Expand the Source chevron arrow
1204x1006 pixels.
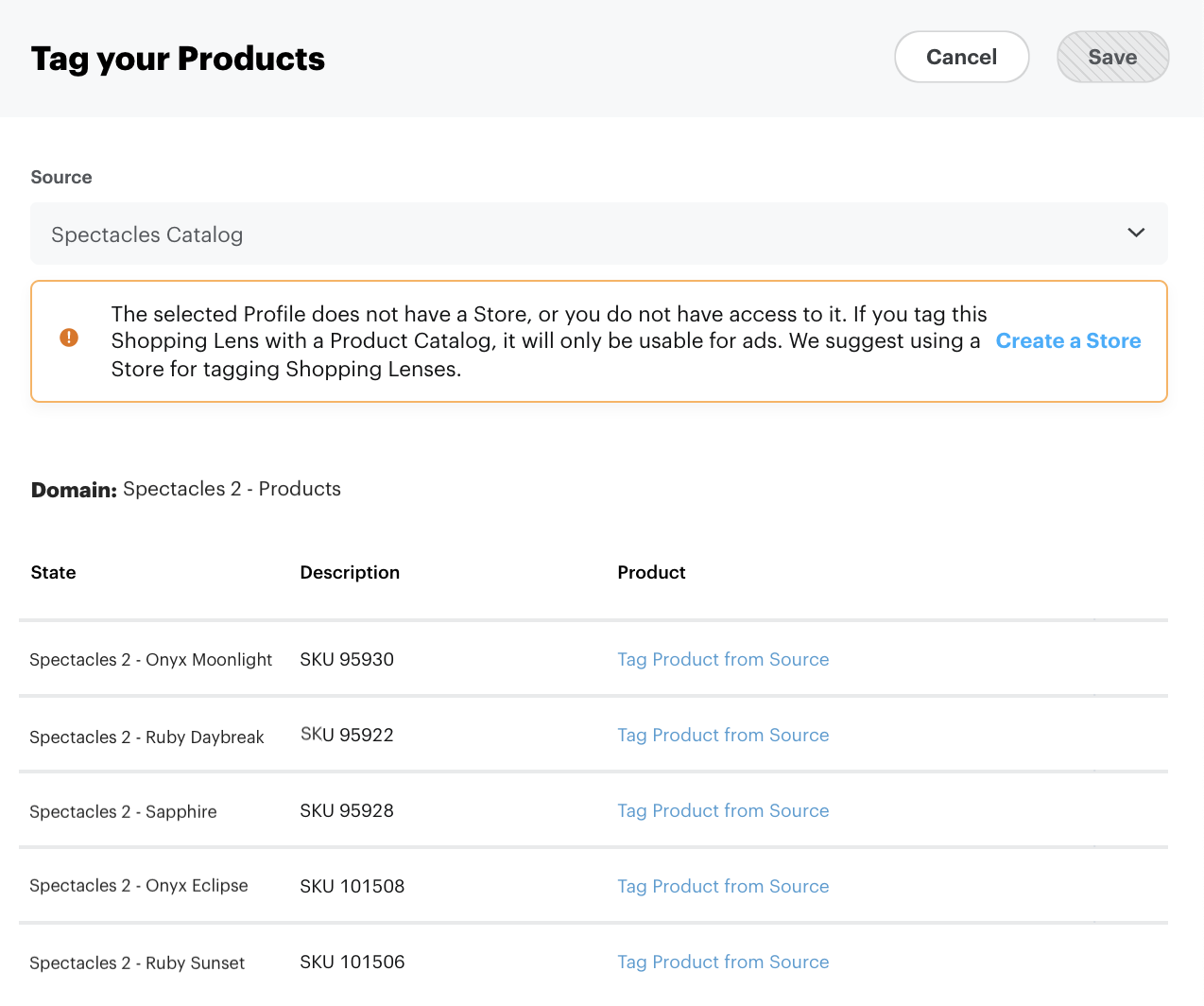coord(1136,233)
